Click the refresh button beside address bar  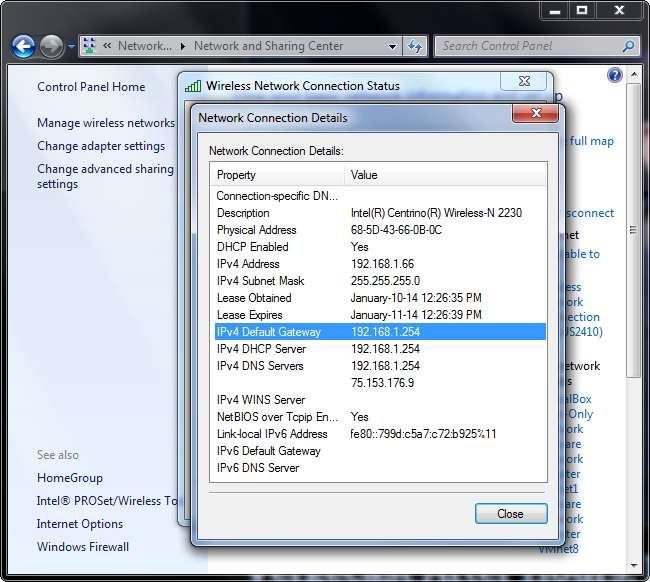click(415, 46)
